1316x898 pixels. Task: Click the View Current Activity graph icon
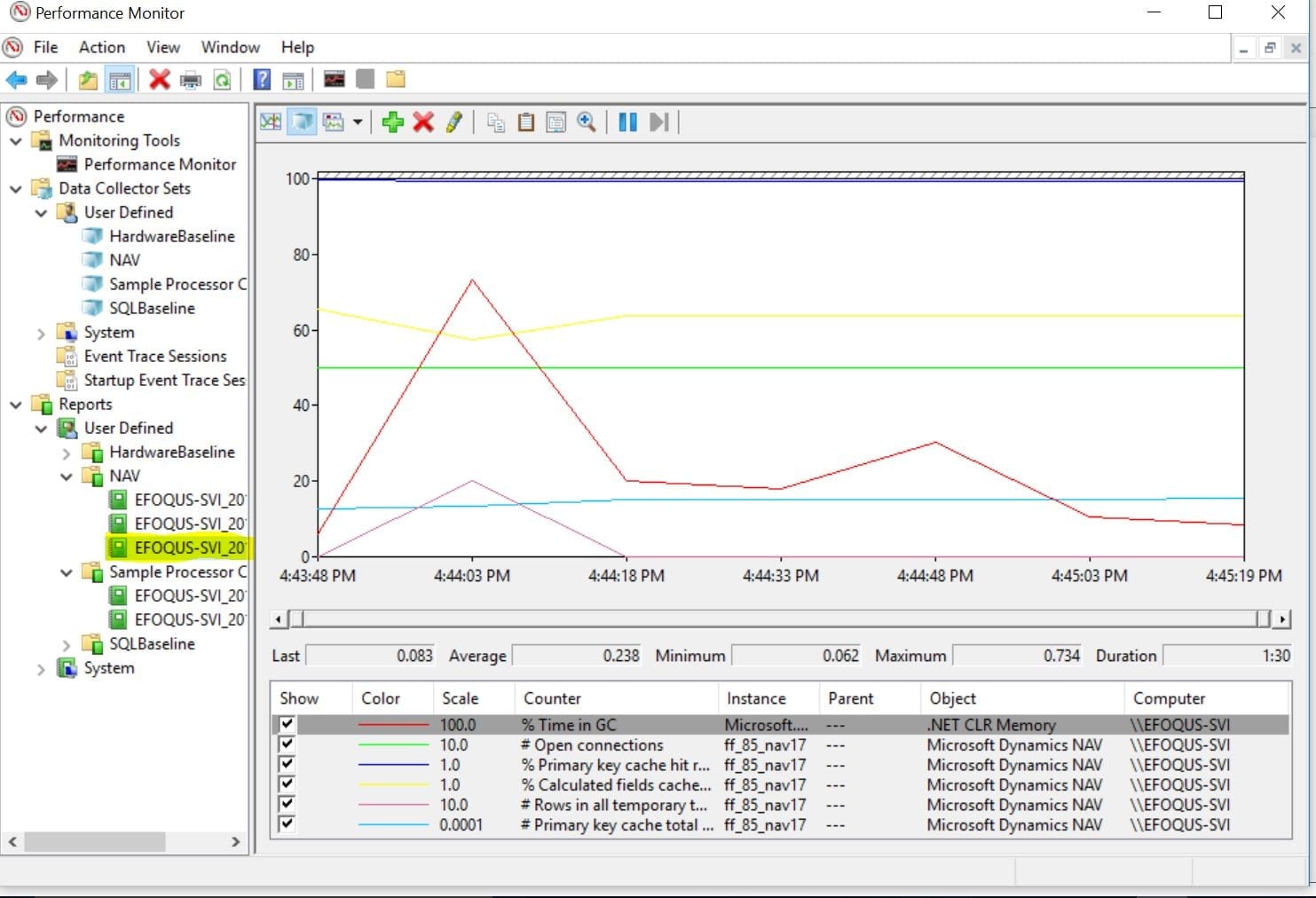click(x=271, y=122)
